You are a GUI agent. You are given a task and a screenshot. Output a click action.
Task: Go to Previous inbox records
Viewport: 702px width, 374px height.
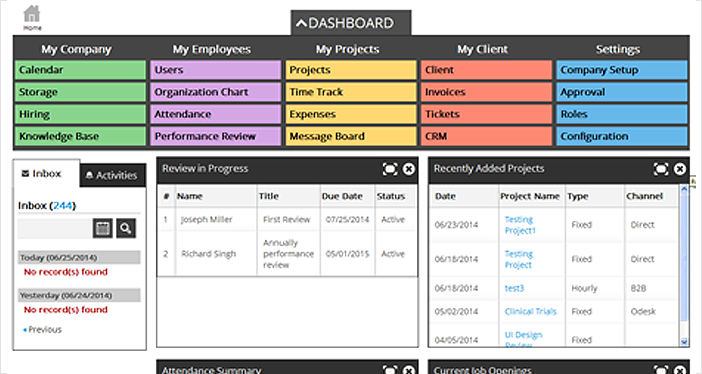(x=43, y=330)
